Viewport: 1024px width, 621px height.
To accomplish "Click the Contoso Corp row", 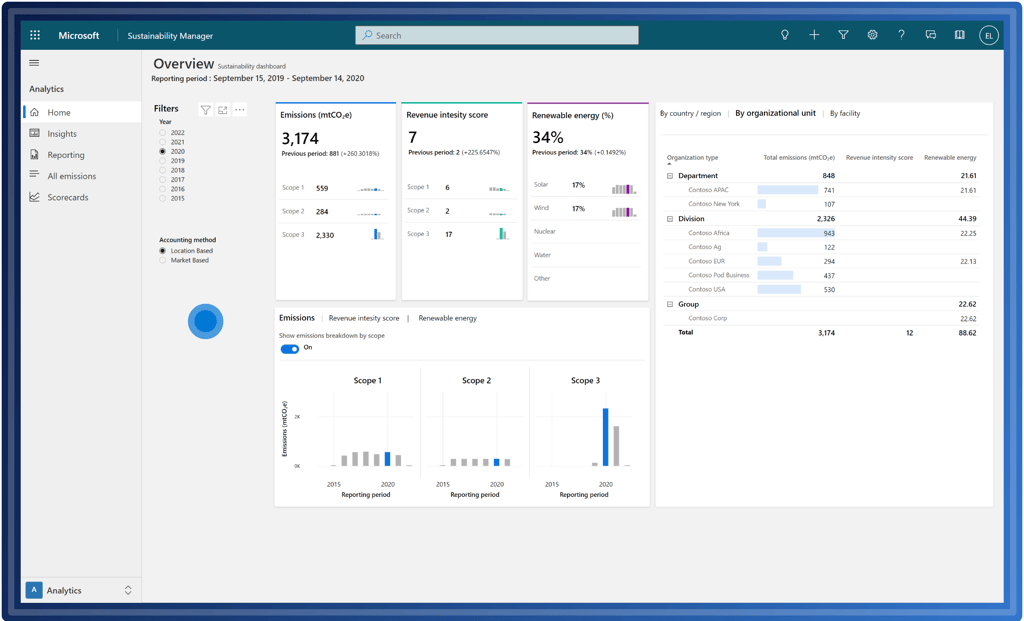I will coord(822,319).
